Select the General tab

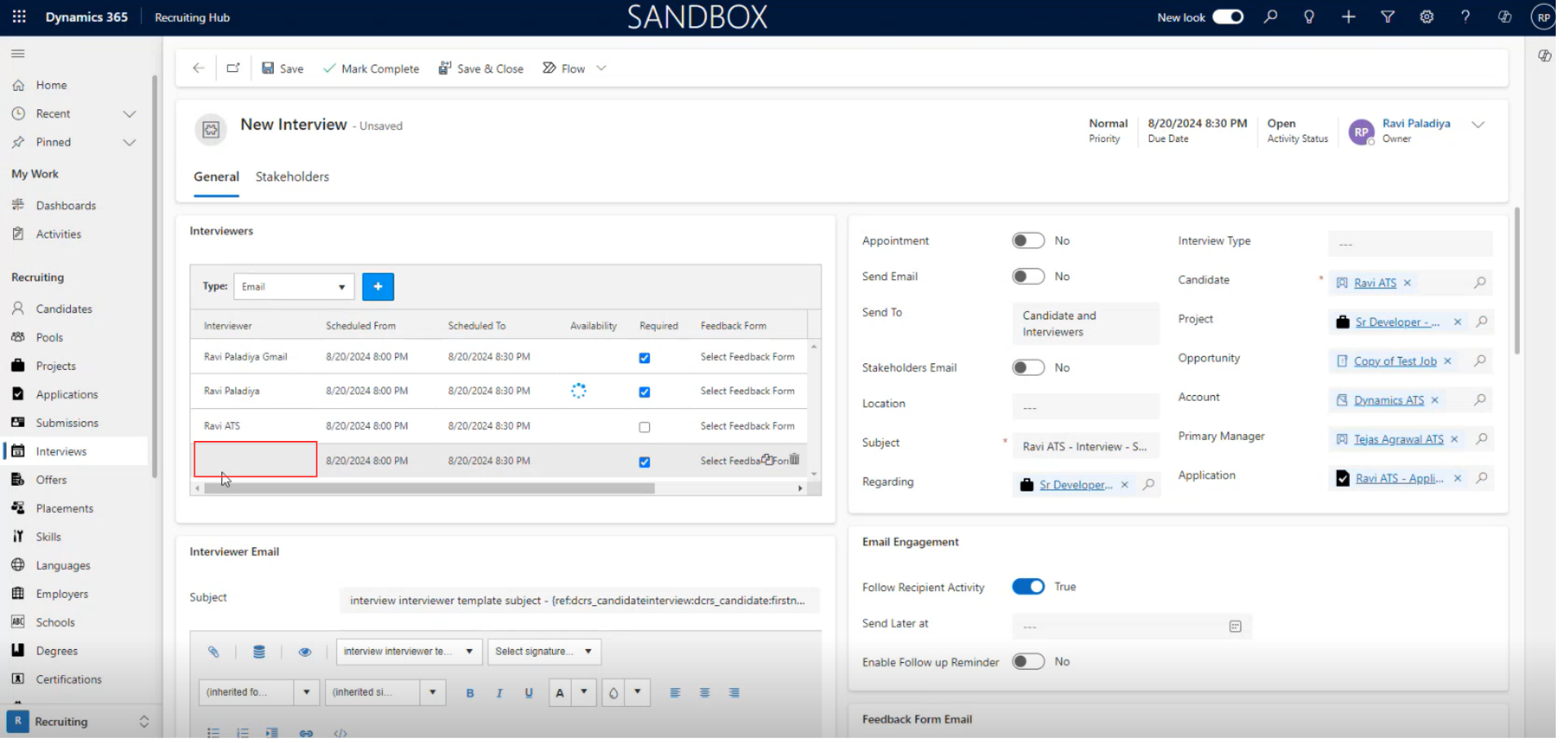218,178
